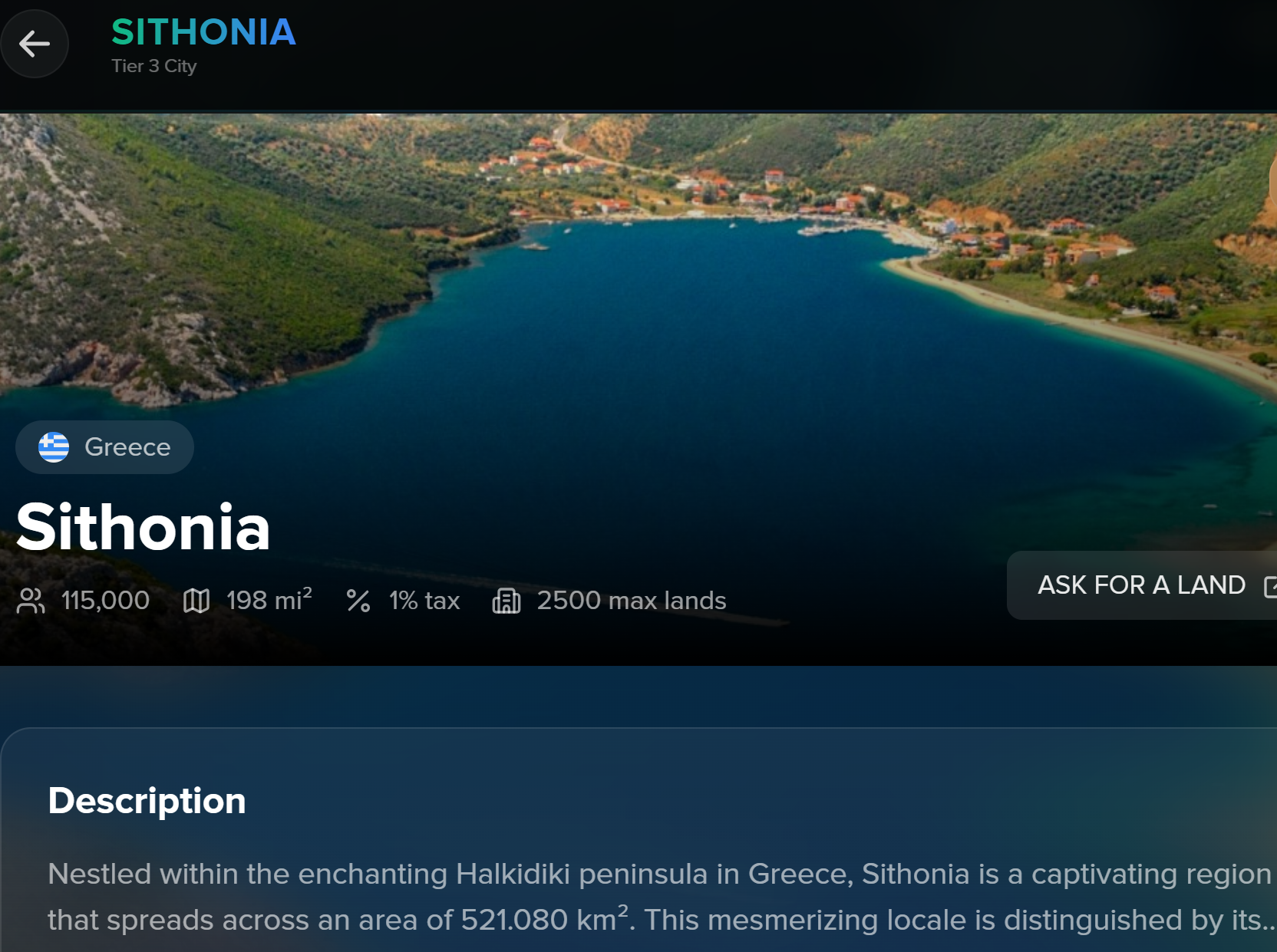Expand the truncated description paragraph text

(x=1264, y=921)
